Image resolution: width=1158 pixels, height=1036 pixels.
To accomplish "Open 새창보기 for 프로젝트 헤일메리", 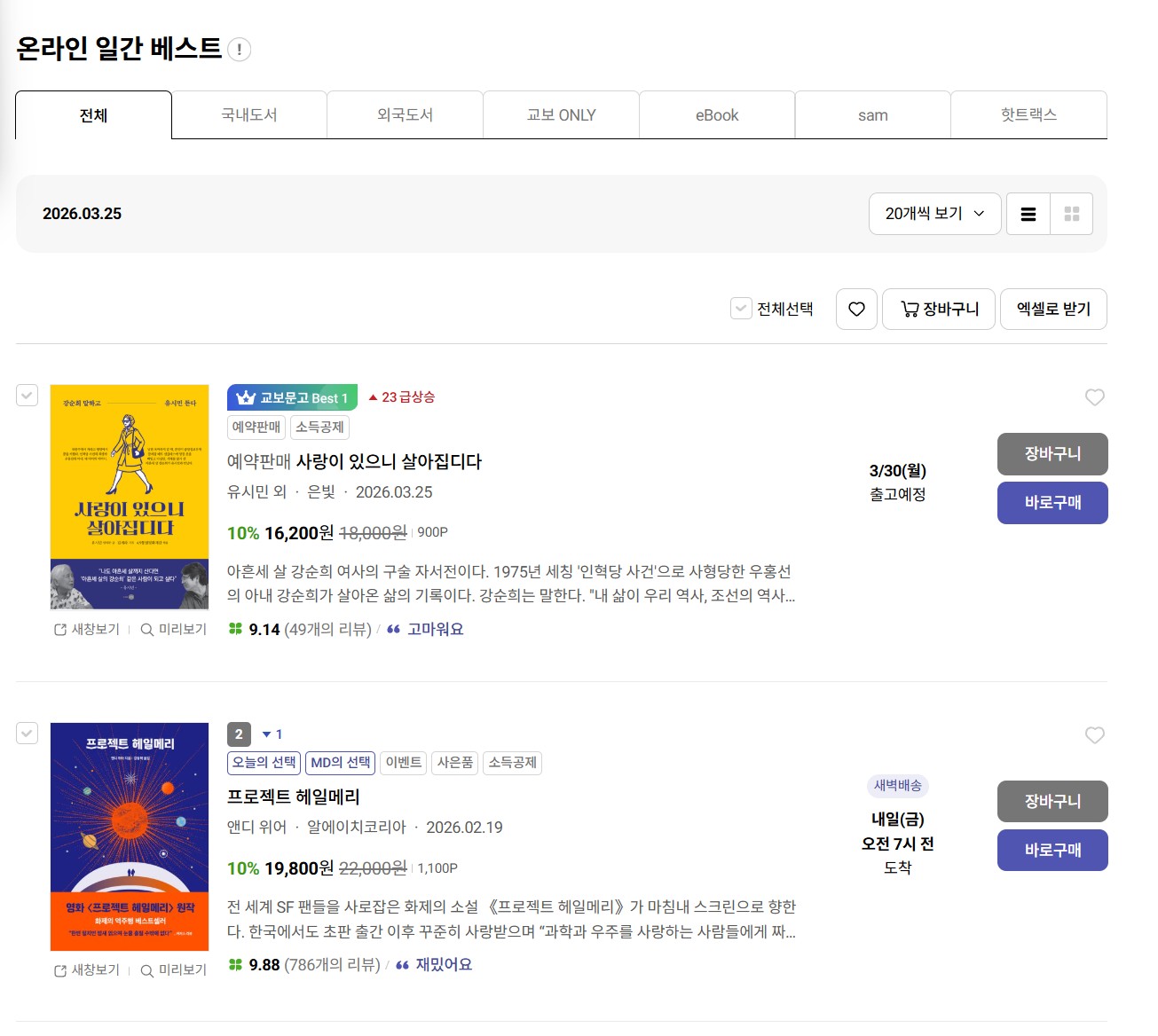I will (87, 969).
